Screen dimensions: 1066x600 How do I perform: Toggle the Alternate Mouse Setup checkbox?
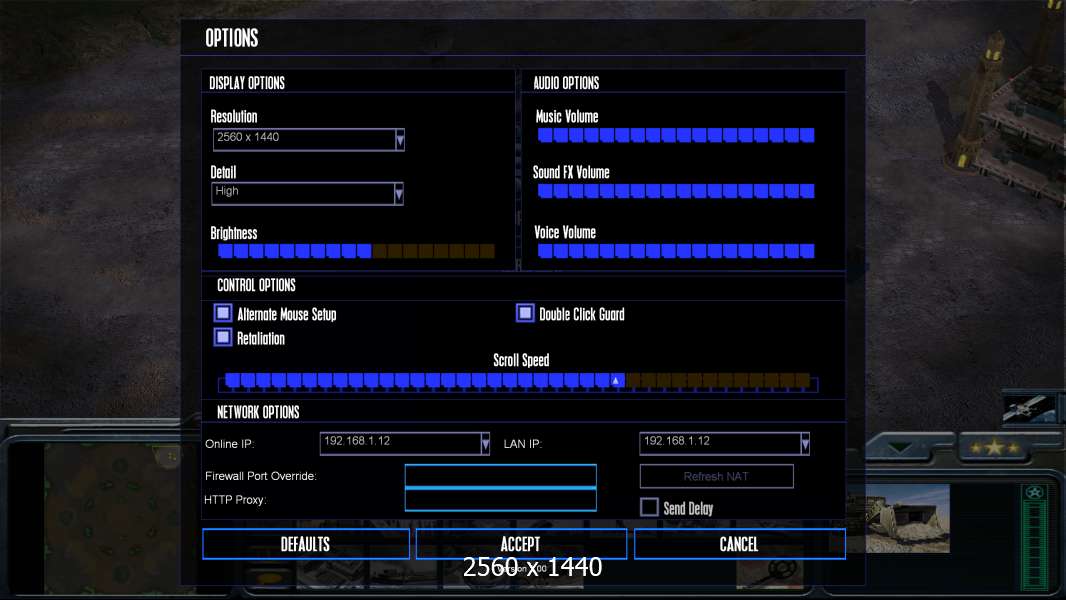tap(223, 313)
